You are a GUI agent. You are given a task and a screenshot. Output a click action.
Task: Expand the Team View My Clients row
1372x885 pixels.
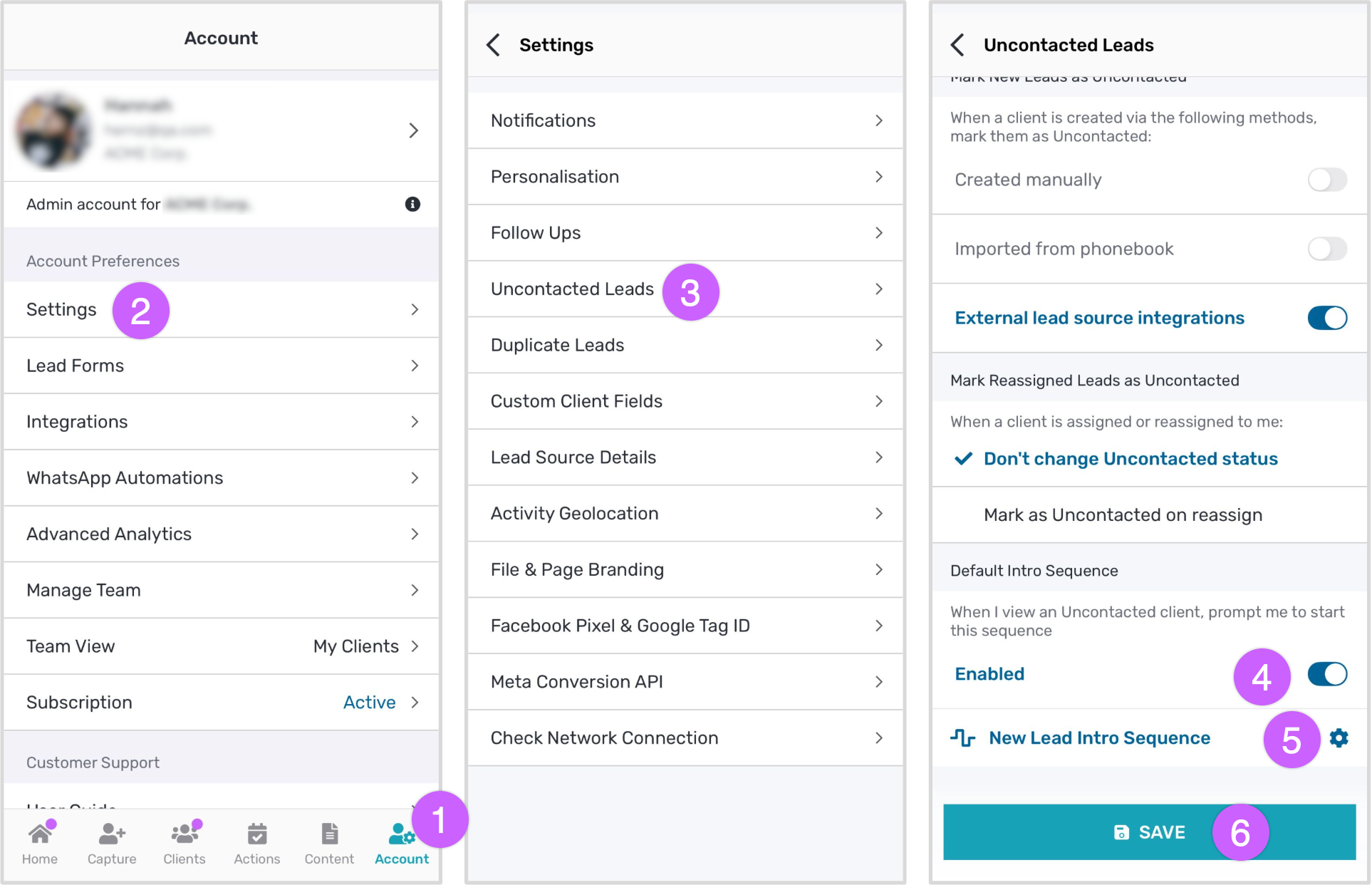pyautogui.click(x=222, y=646)
